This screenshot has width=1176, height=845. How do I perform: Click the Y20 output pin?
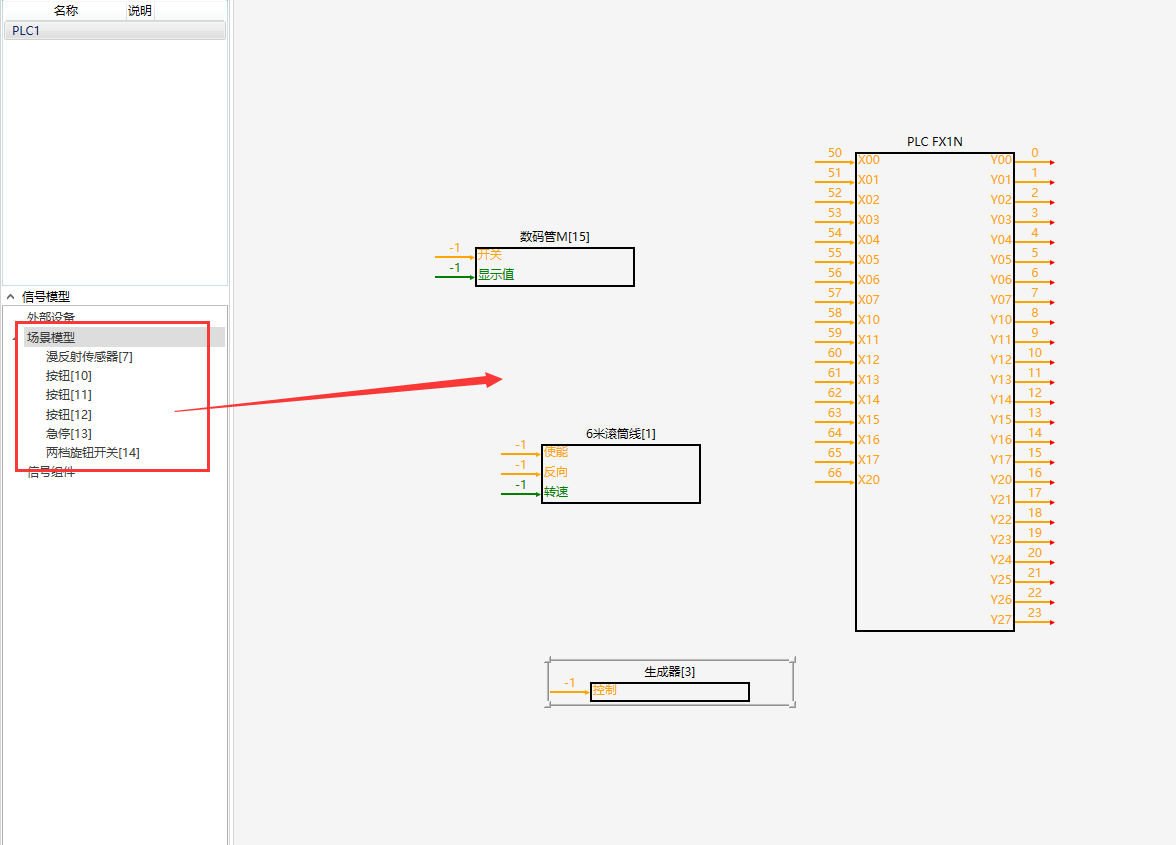tap(1001, 480)
